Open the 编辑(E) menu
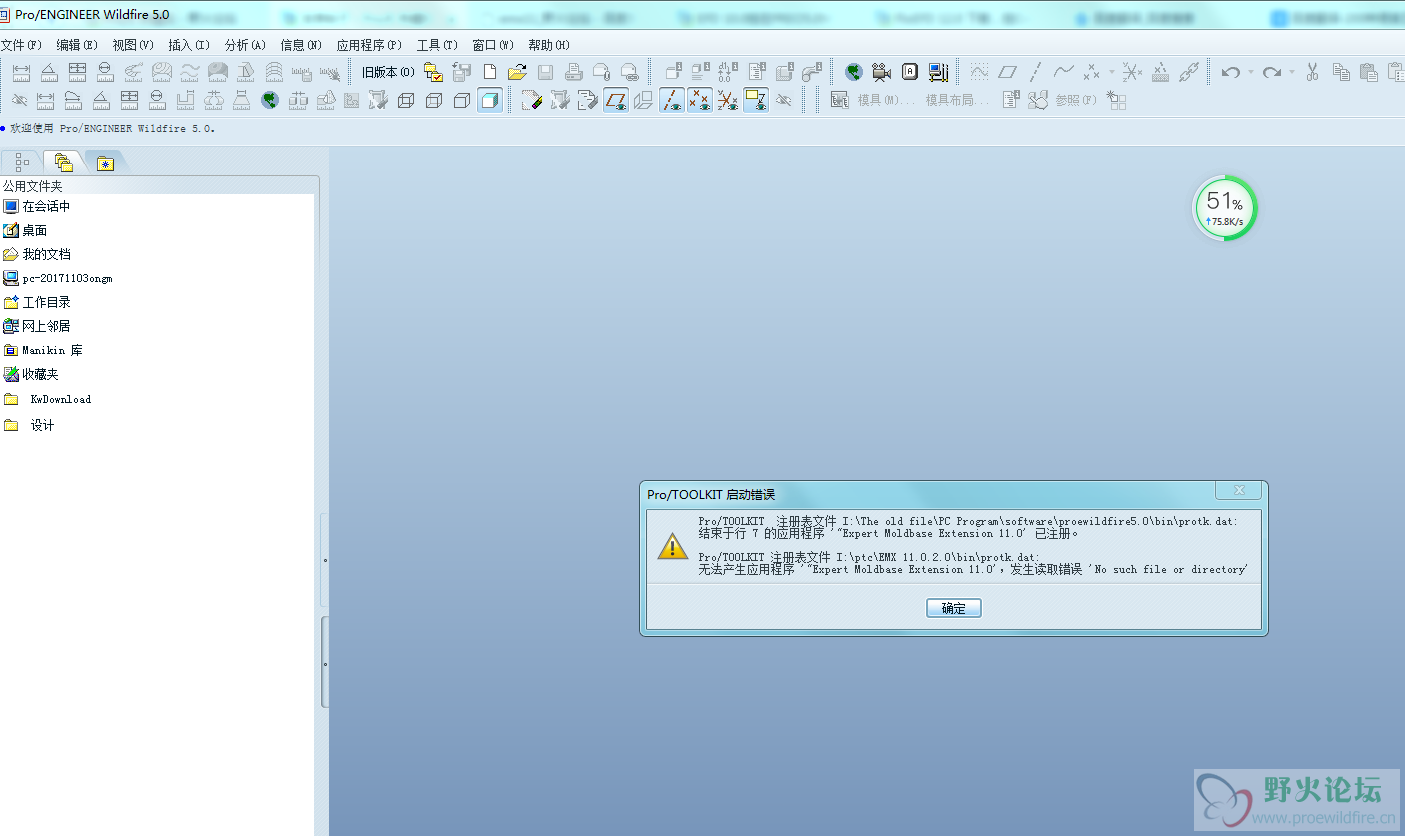This screenshot has height=836, width=1405. (77, 45)
